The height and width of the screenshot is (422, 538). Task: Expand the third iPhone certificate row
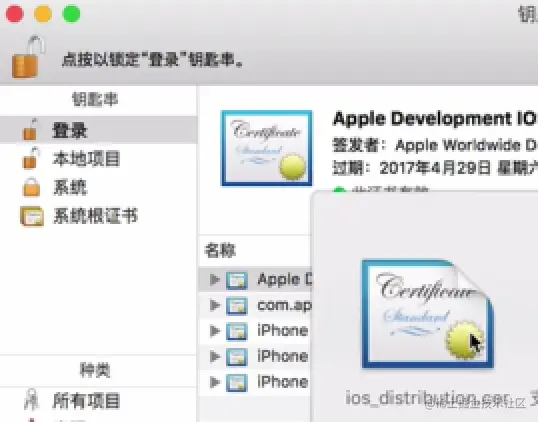(x=215, y=382)
